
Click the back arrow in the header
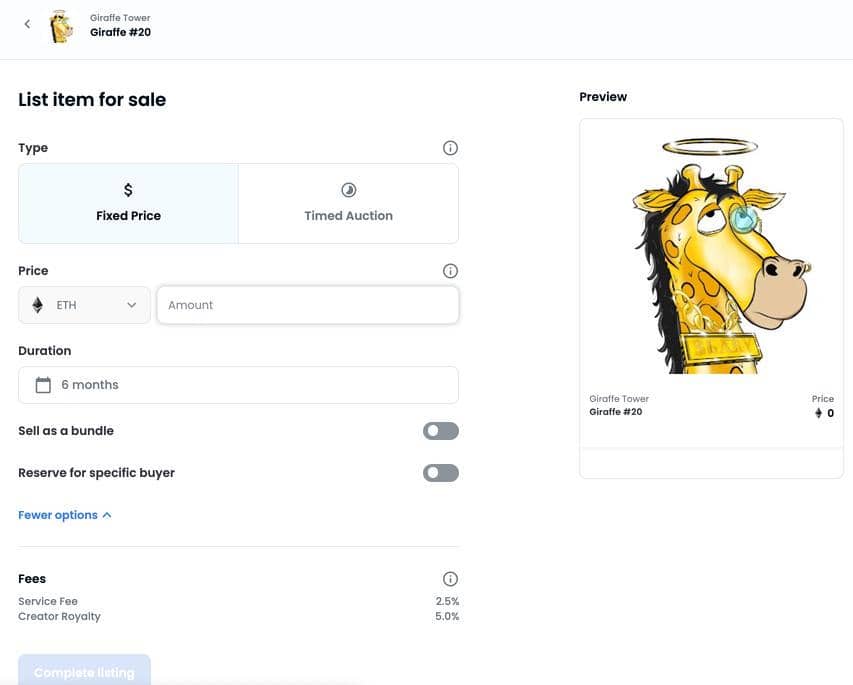[x=27, y=23]
